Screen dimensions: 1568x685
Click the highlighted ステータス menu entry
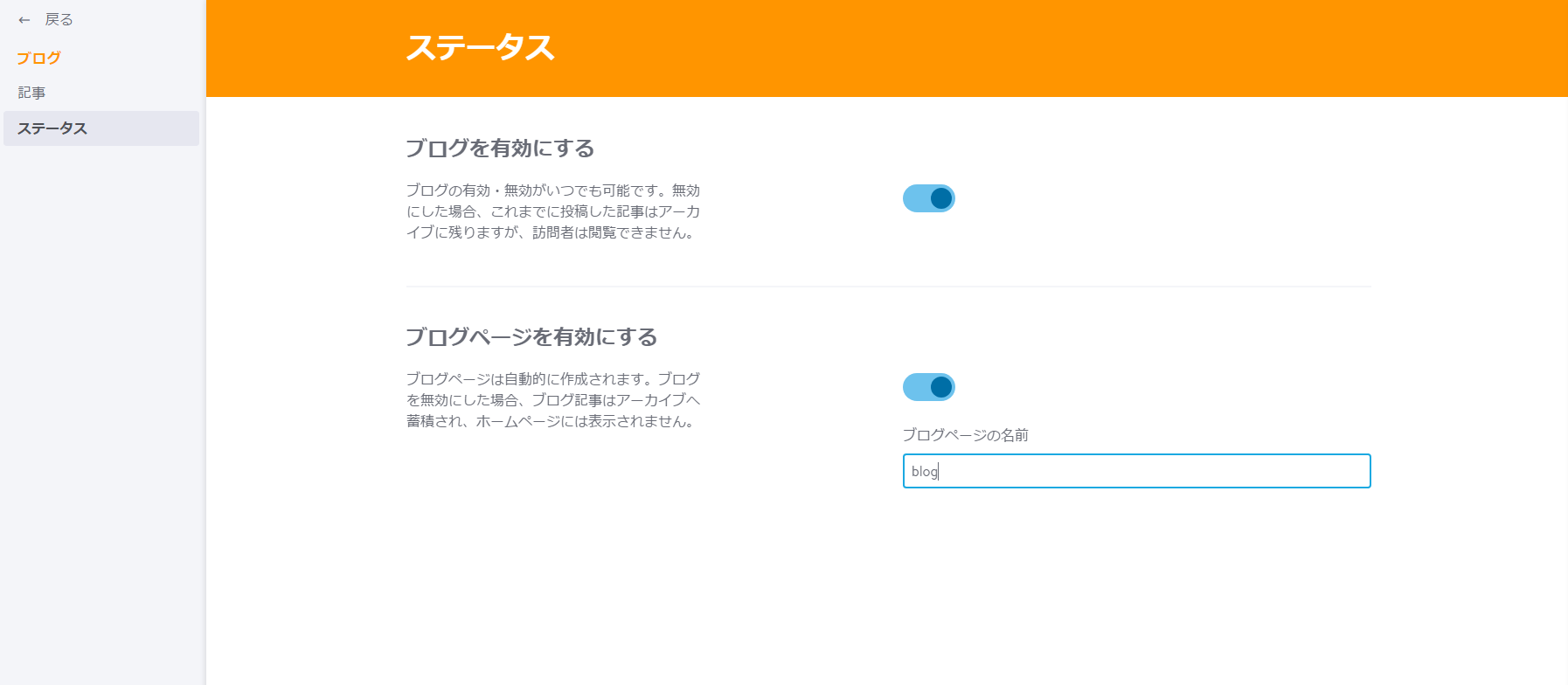coord(52,128)
